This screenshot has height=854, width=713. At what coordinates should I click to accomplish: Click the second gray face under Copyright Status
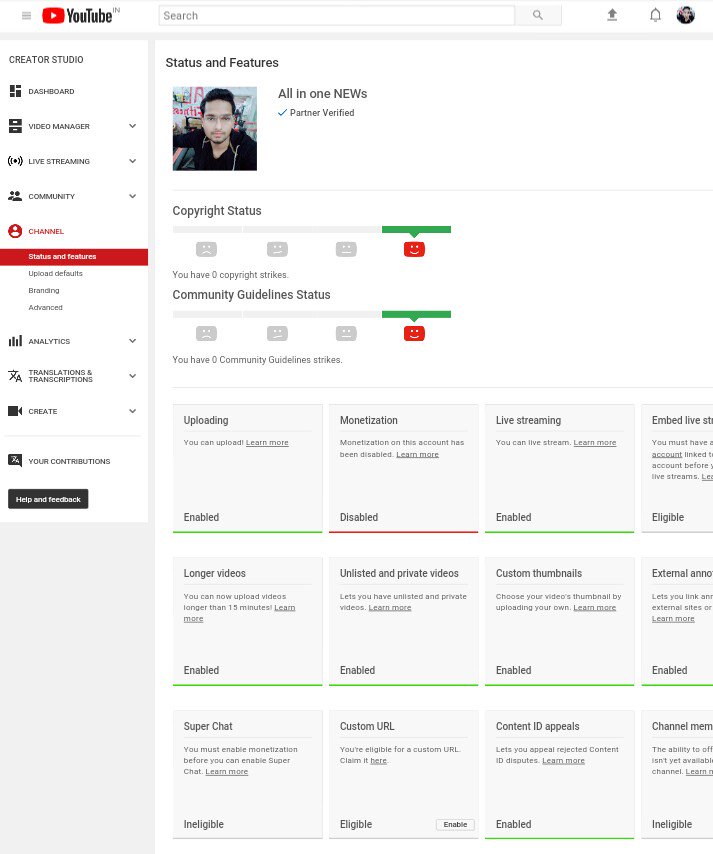pyautogui.click(x=277, y=249)
